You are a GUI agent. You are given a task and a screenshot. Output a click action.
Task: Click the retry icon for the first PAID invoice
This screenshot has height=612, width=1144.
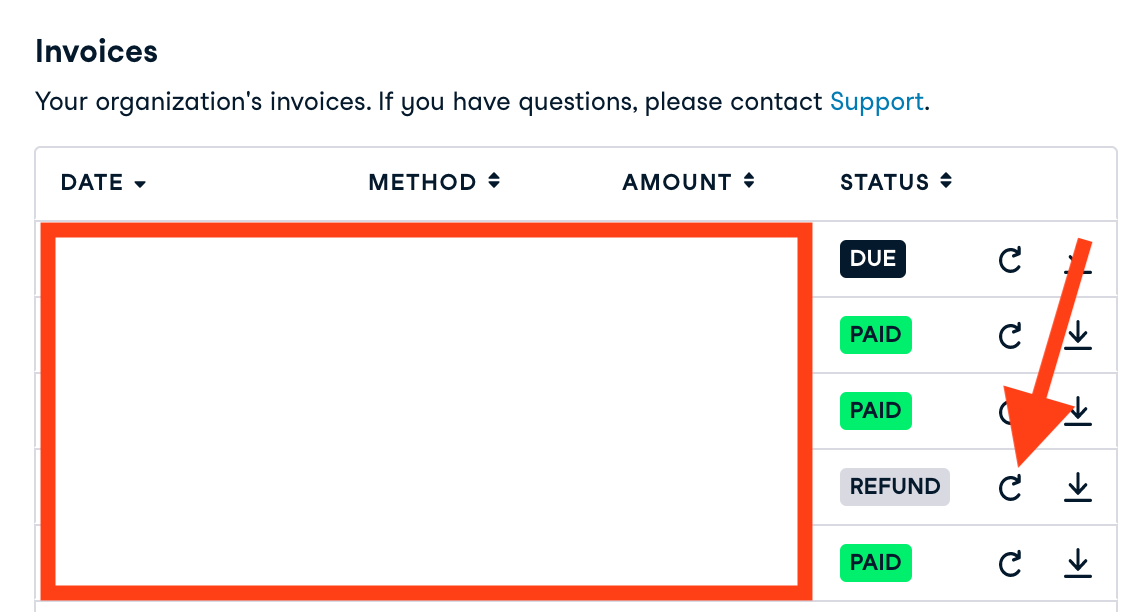(1011, 336)
